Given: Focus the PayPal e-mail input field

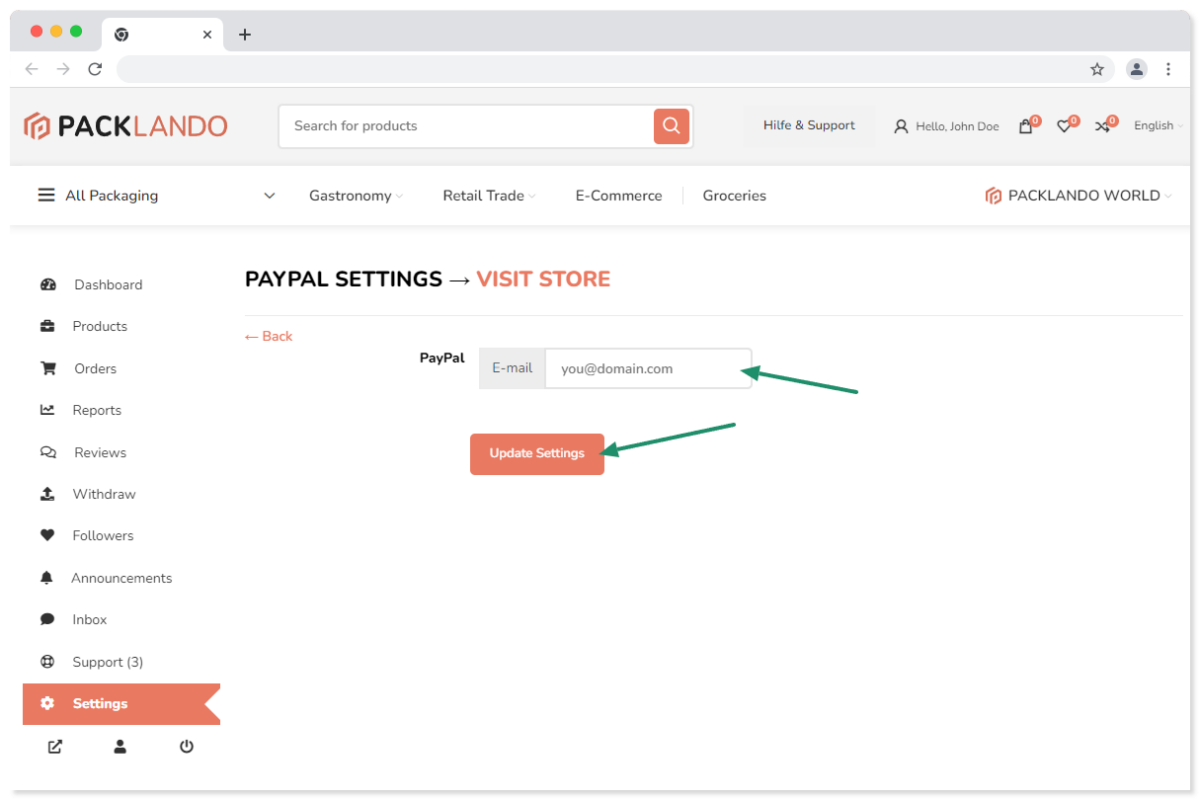Looking at the screenshot, I should 648,368.
